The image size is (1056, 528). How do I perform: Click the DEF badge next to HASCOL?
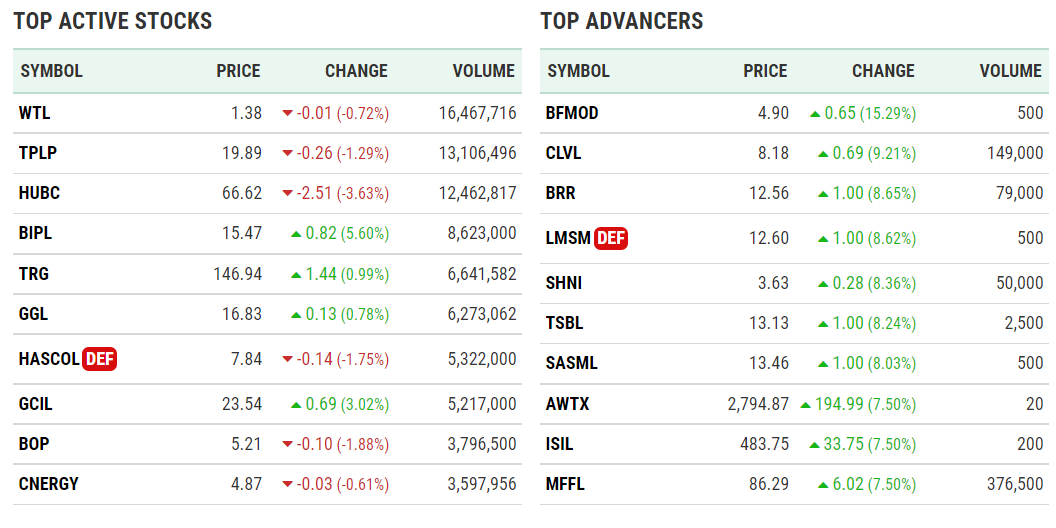pos(99,359)
